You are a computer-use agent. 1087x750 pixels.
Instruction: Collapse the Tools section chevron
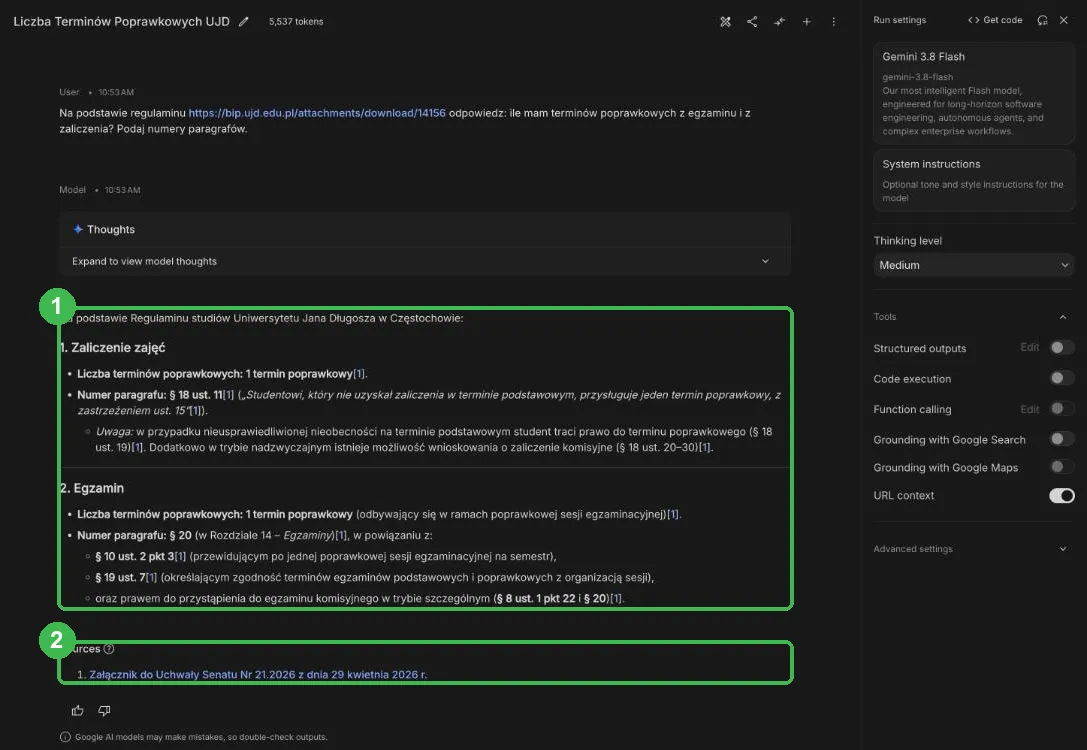[1063, 317]
